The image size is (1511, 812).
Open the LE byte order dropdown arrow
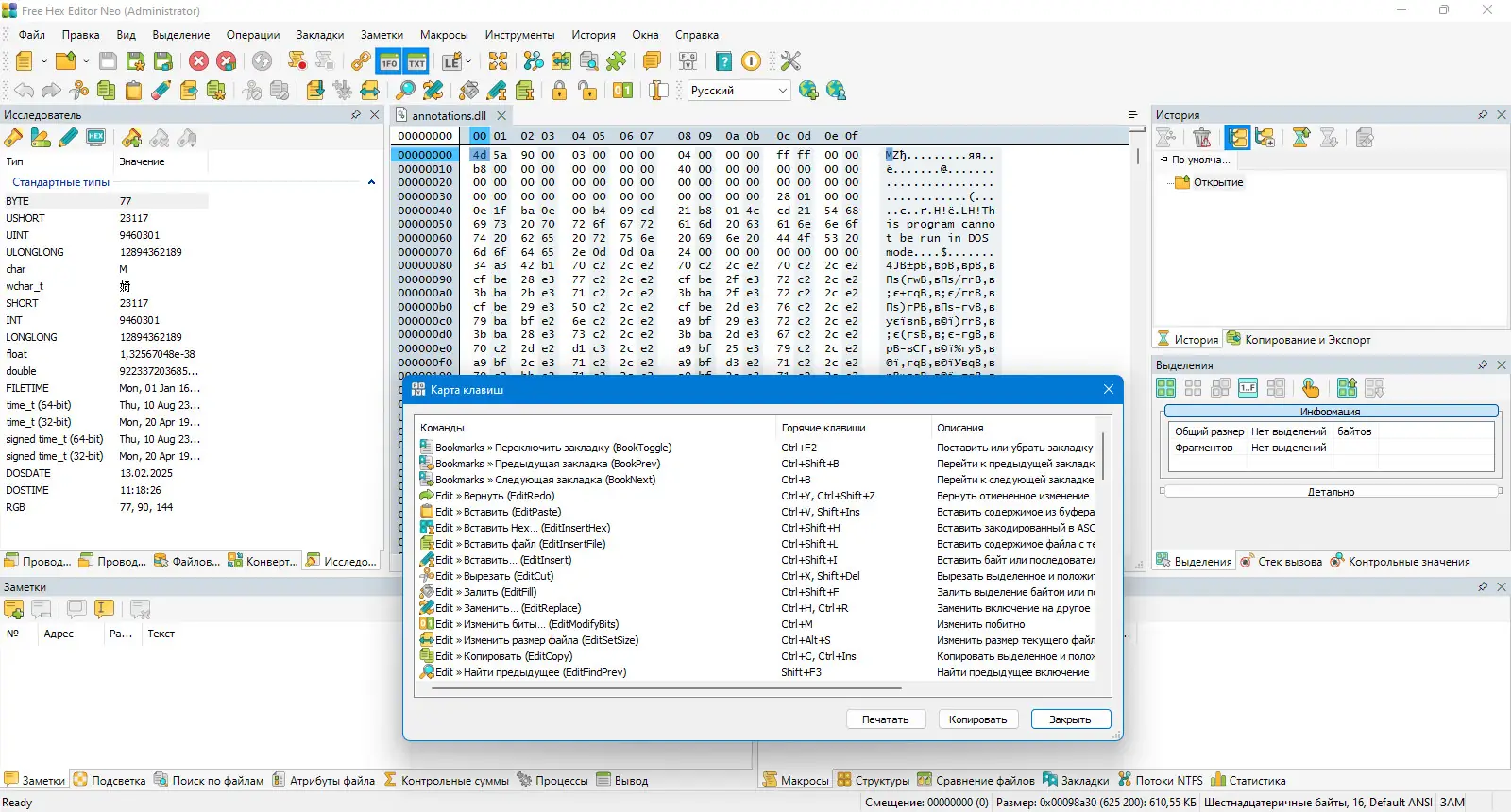467,61
